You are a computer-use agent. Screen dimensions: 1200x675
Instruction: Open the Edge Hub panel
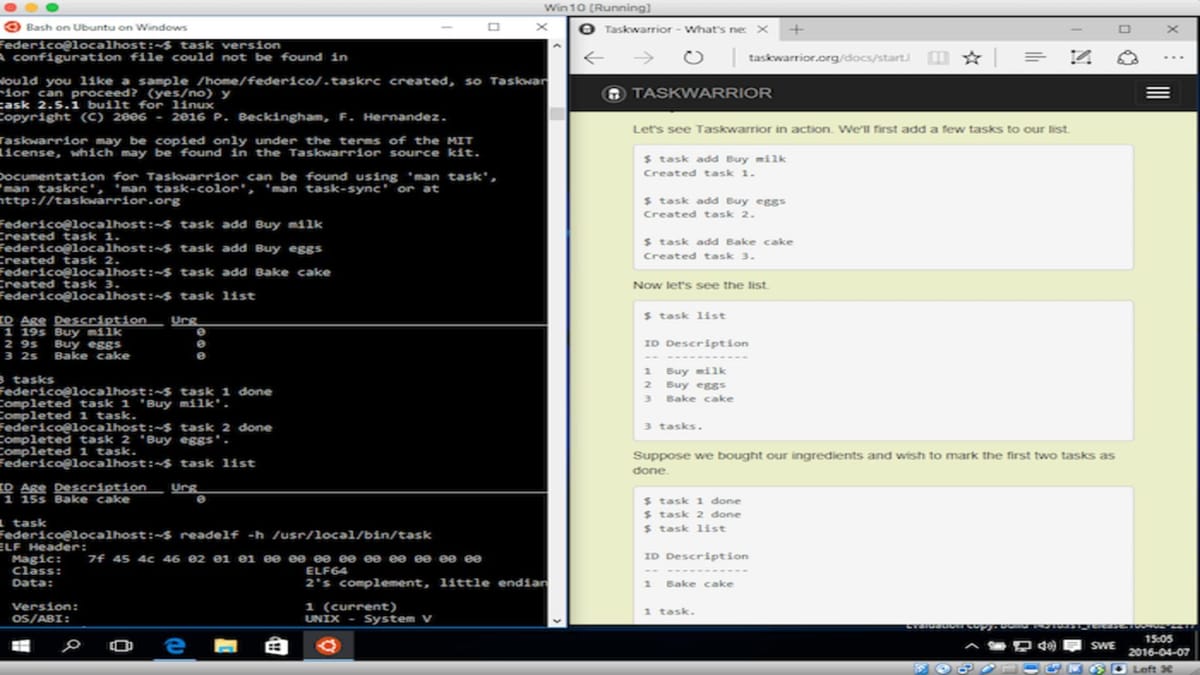click(x=1034, y=58)
